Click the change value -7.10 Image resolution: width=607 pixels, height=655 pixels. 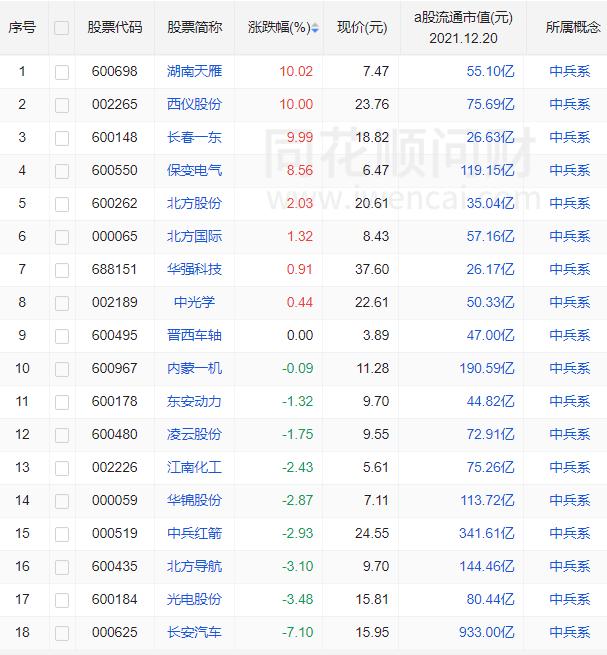pos(297,632)
